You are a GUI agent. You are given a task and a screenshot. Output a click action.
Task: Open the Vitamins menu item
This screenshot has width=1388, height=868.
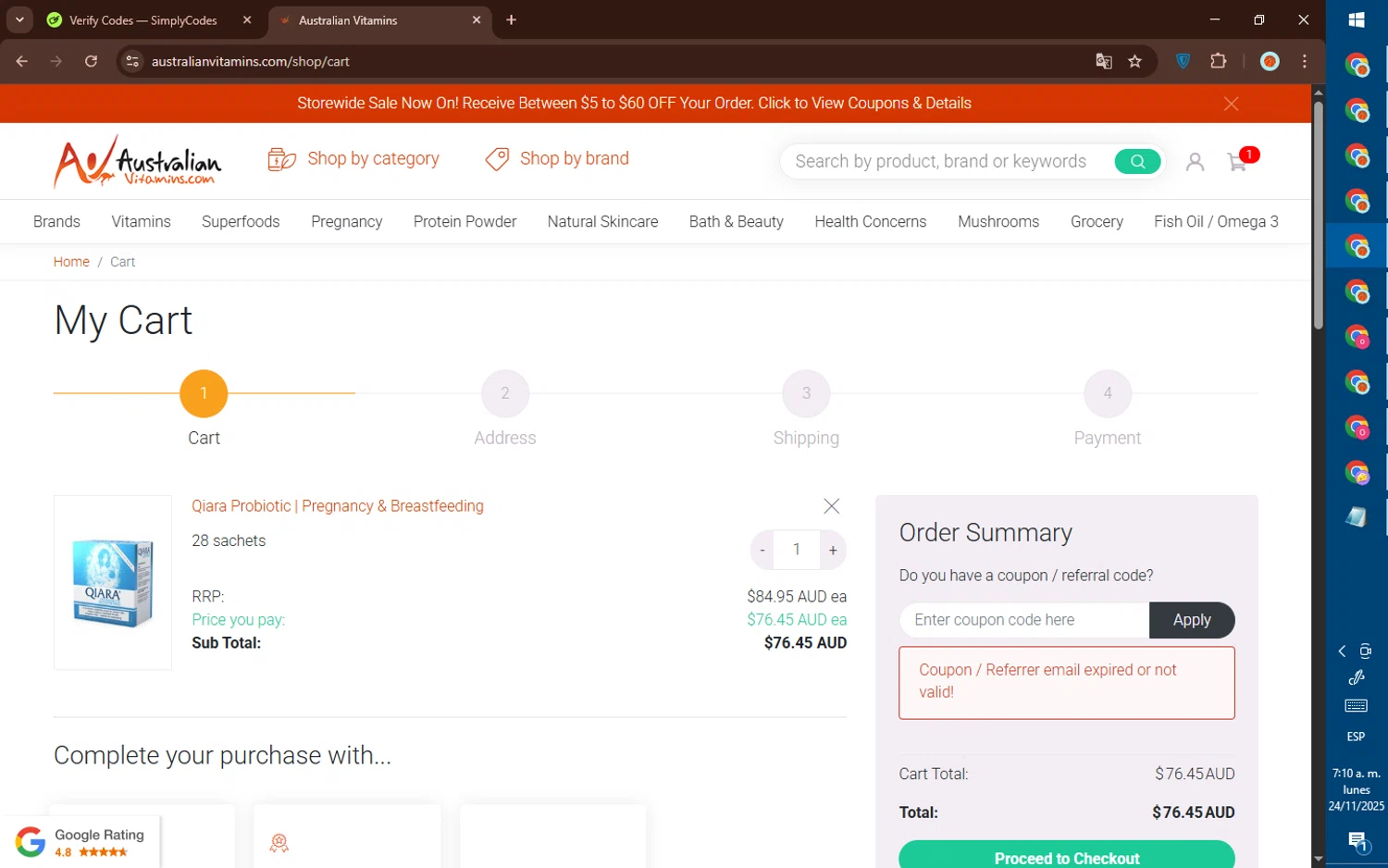(x=141, y=222)
